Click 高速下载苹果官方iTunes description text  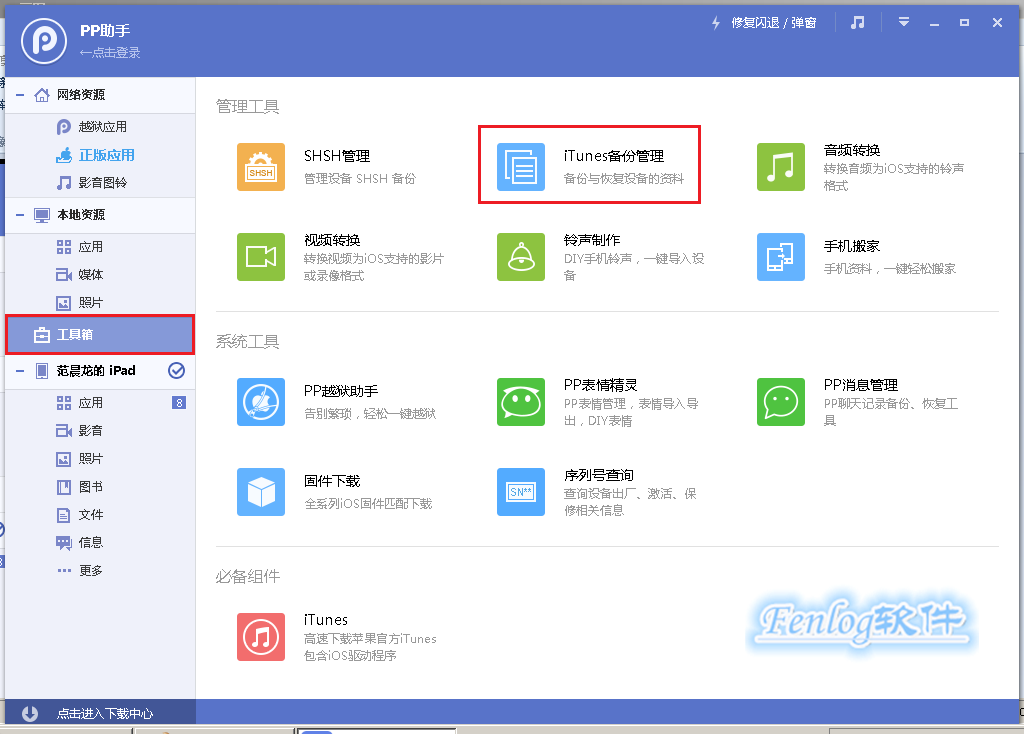coord(370,639)
